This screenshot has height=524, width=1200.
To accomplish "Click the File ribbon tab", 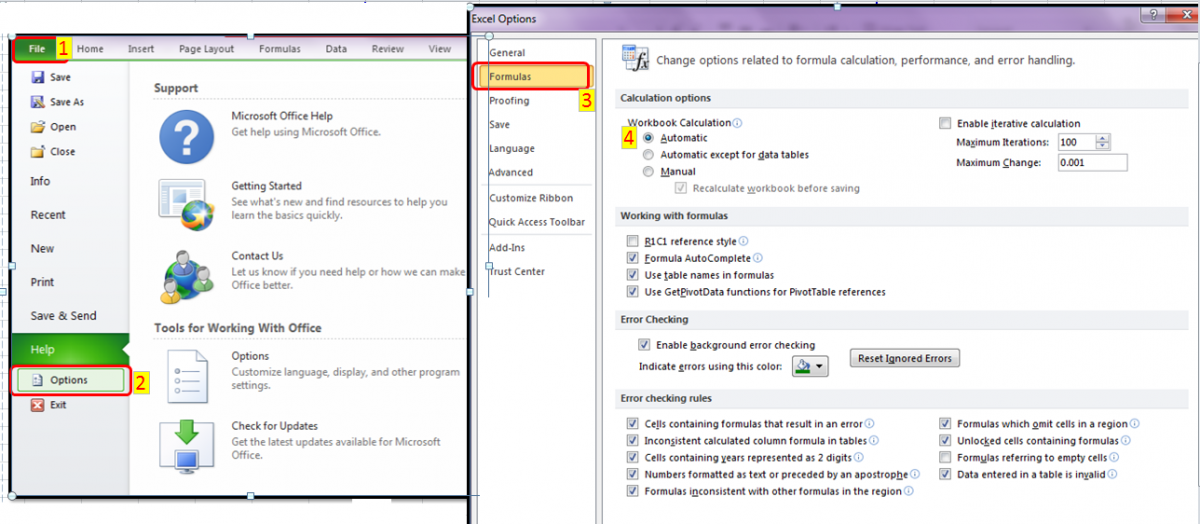I will pos(37,48).
